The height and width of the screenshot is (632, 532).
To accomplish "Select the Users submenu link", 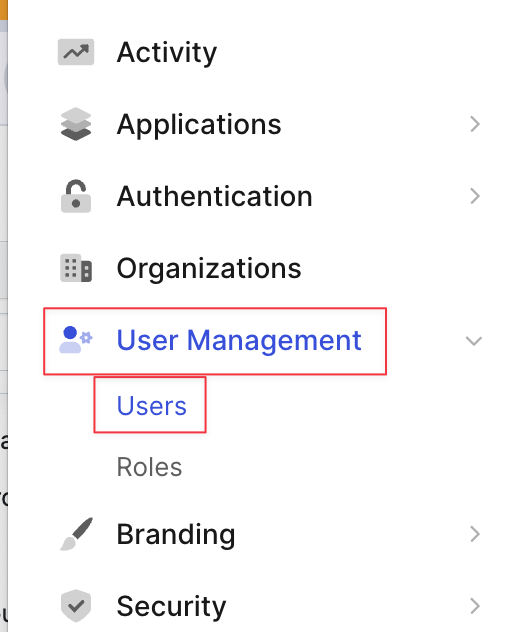I will point(152,405).
